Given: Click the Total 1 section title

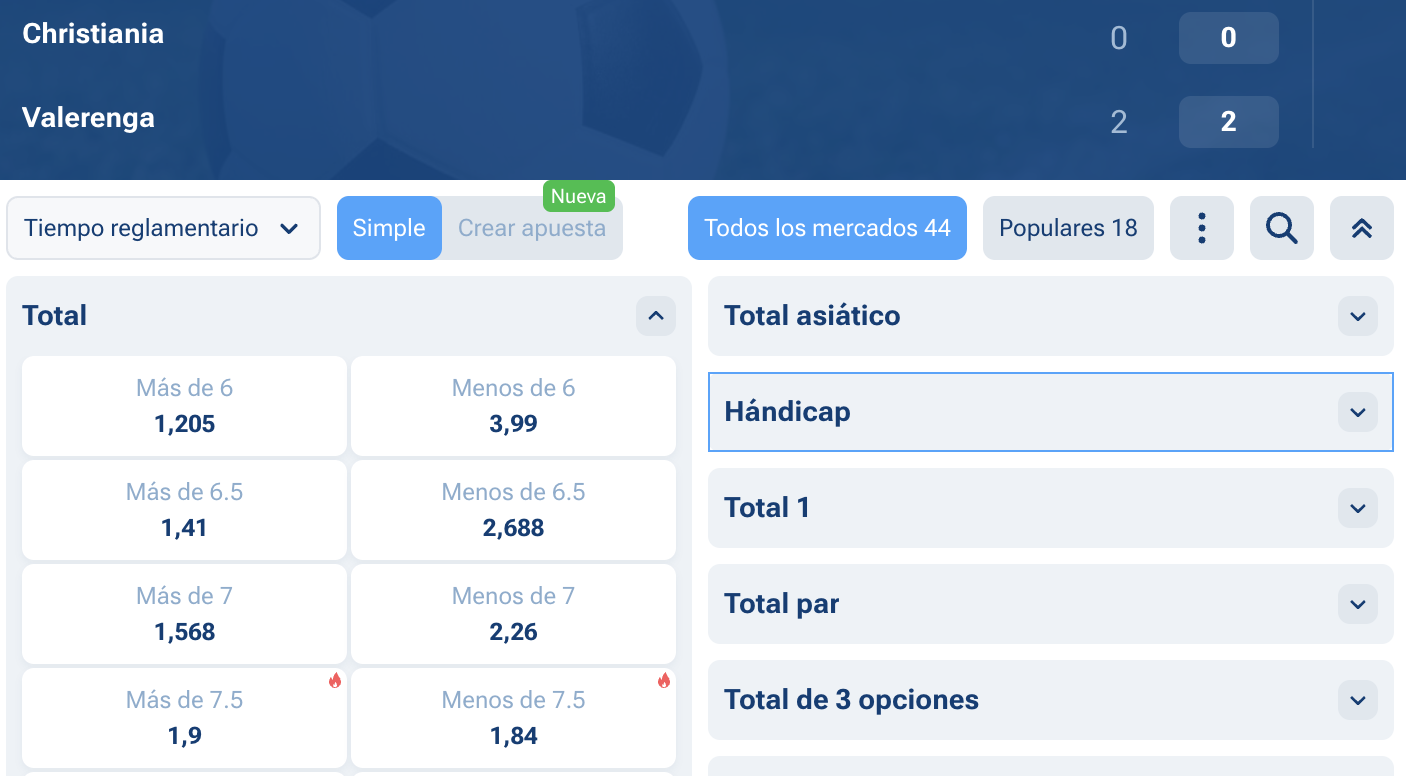Looking at the screenshot, I should (x=767, y=508).
